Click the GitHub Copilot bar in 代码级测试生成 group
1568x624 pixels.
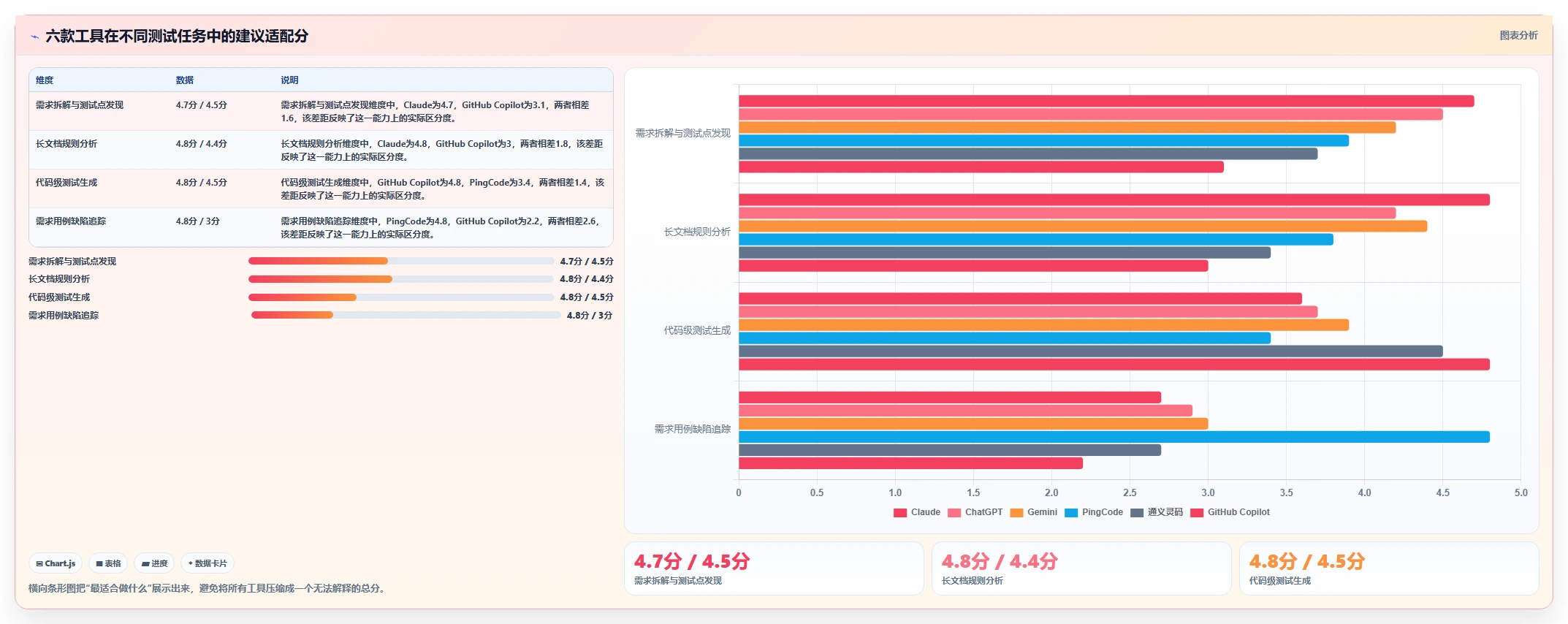[1114, 365]
